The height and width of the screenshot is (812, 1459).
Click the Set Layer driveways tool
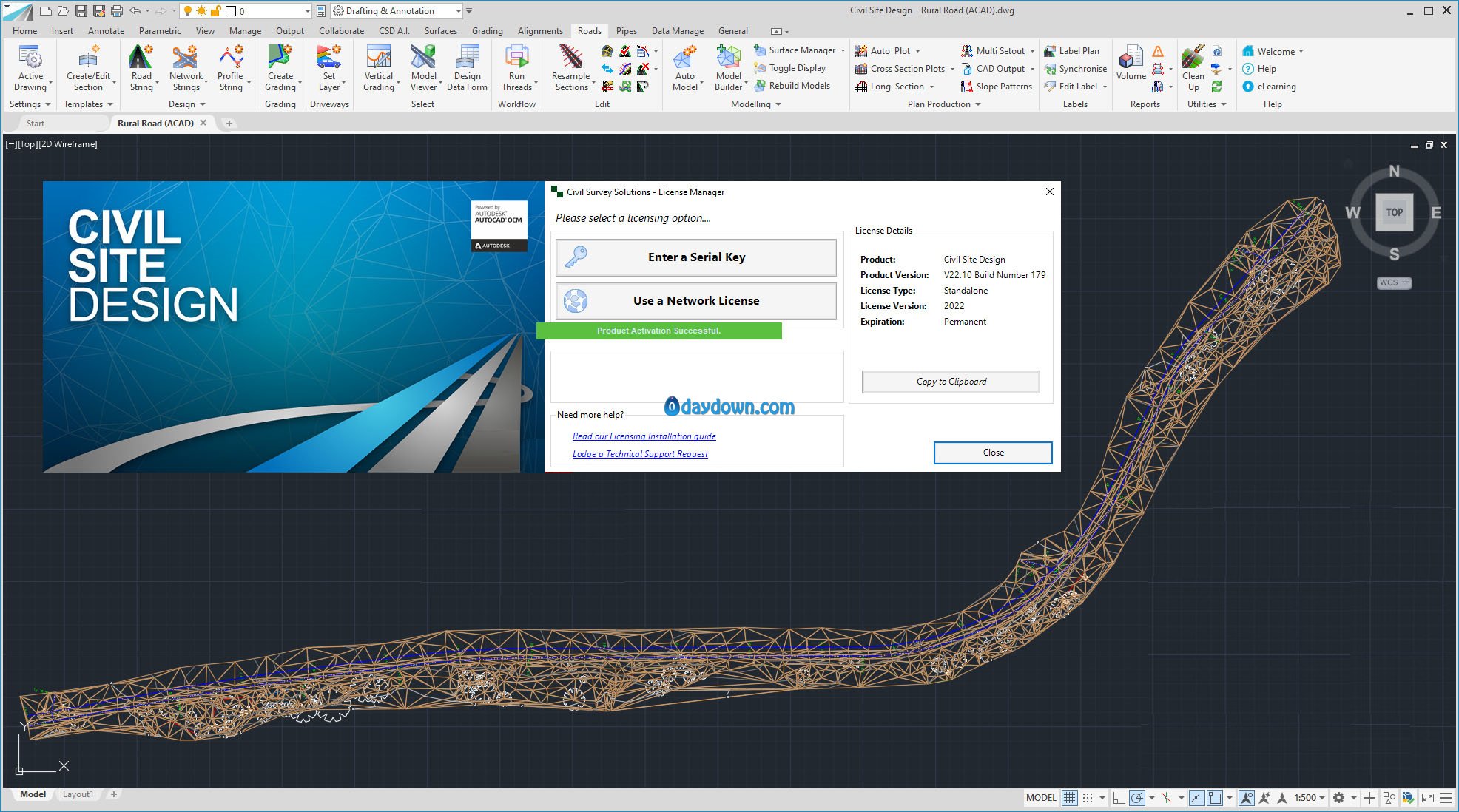click(x=329, y=68)
